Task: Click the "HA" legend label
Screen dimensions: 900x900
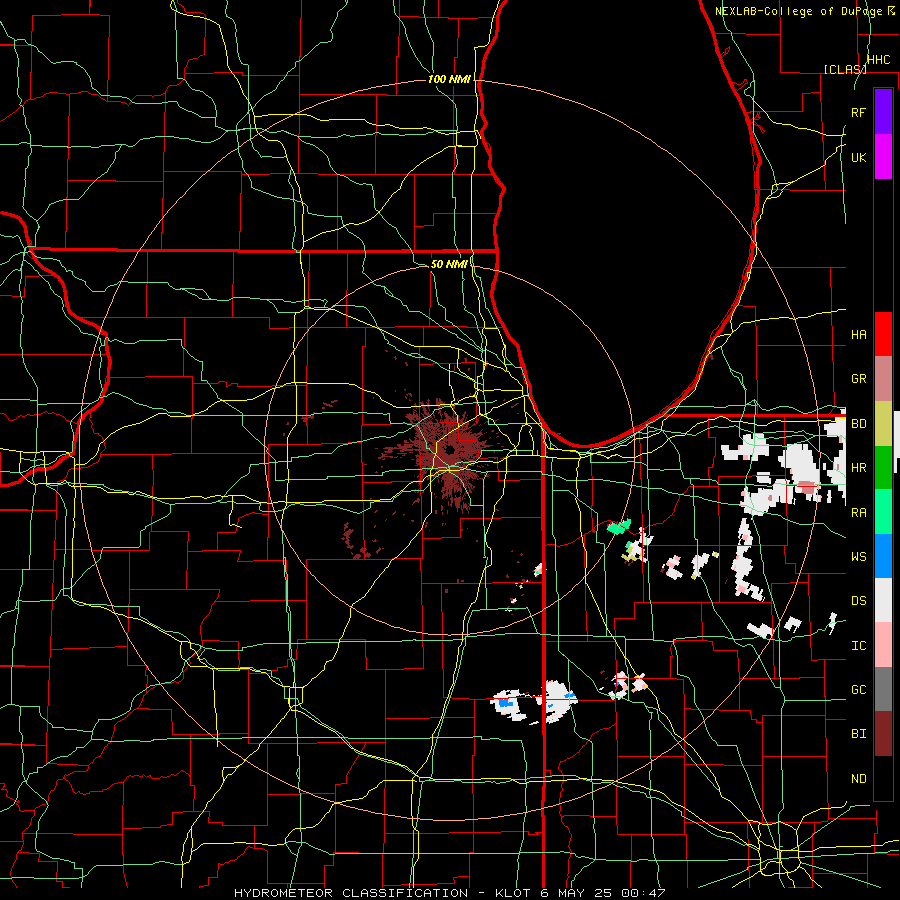Action: 858,334
